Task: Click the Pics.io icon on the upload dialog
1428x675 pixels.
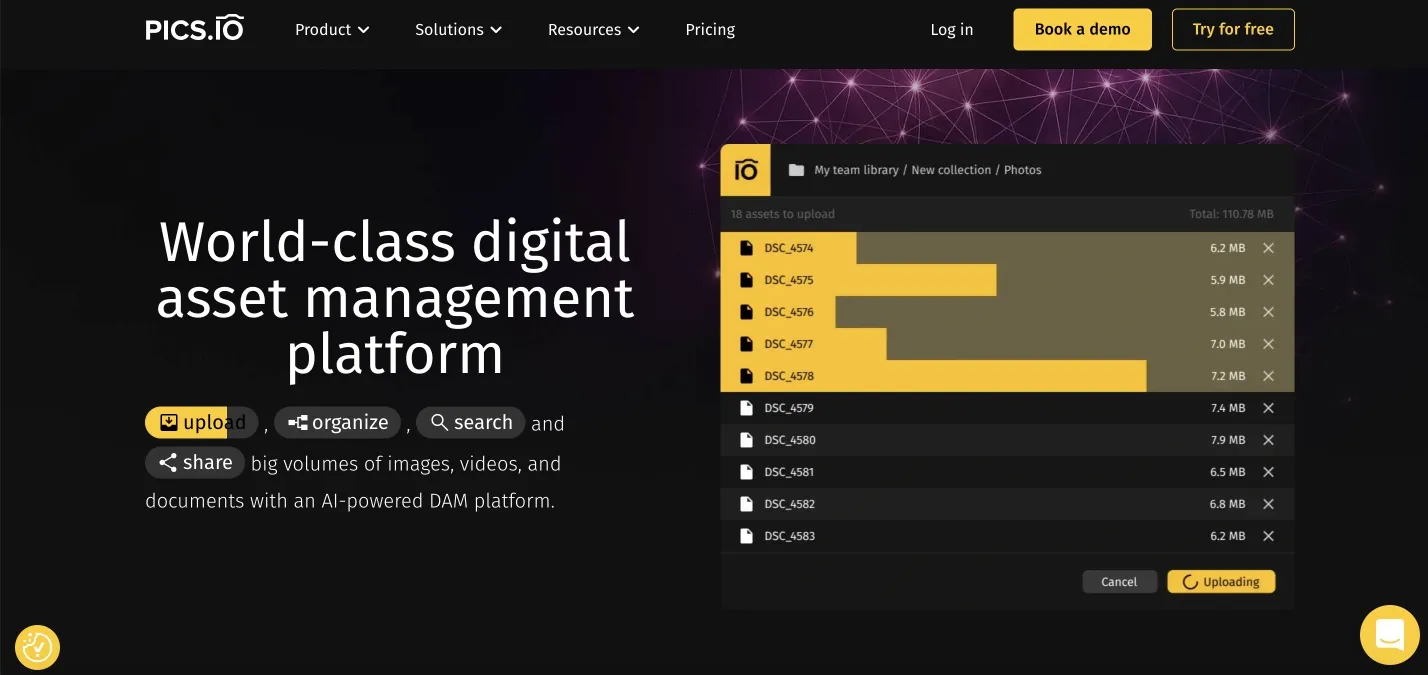Action: [x=745, y=170]
